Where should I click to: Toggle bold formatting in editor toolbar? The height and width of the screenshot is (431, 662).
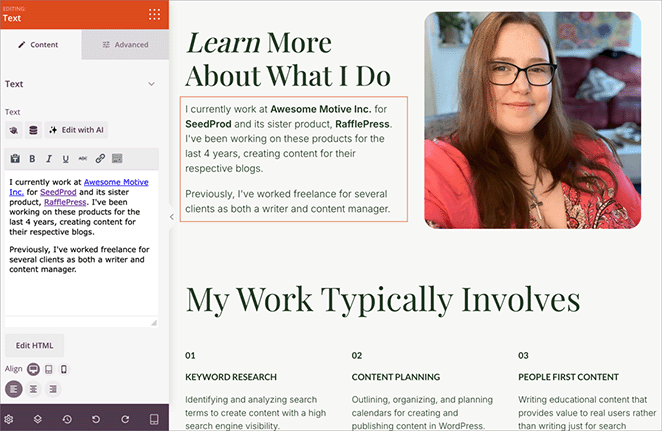coord(32,158)
